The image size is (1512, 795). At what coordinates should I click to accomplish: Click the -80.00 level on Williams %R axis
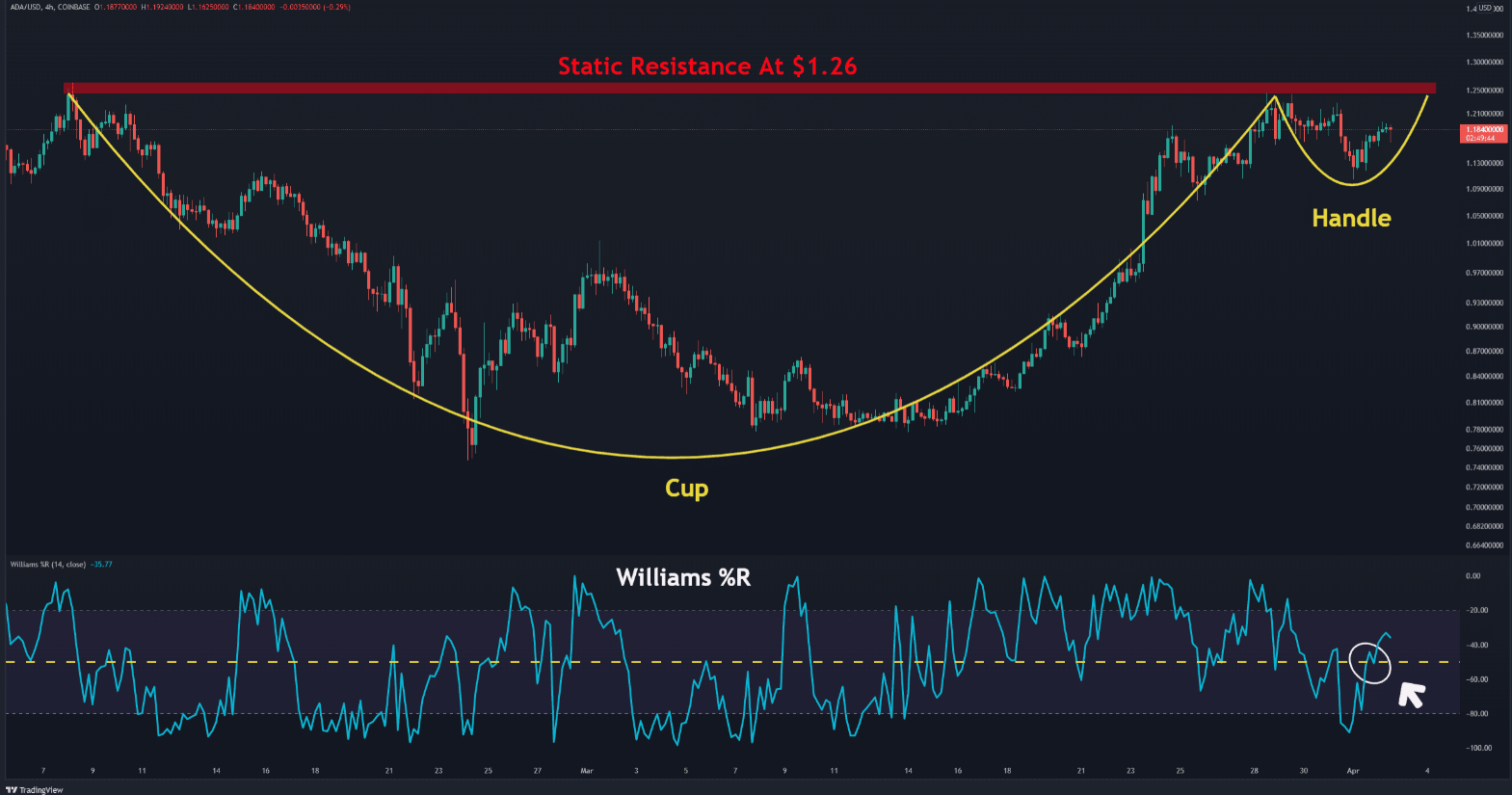click(1477, 714)
